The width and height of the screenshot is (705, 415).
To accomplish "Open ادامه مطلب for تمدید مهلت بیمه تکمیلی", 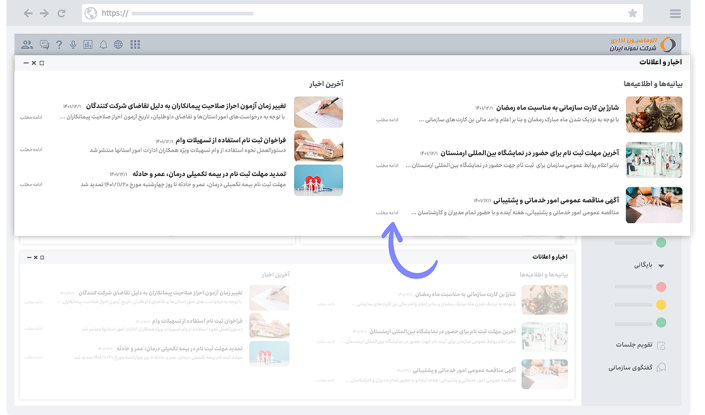I will pyautogui.click(x=31, y=184).
